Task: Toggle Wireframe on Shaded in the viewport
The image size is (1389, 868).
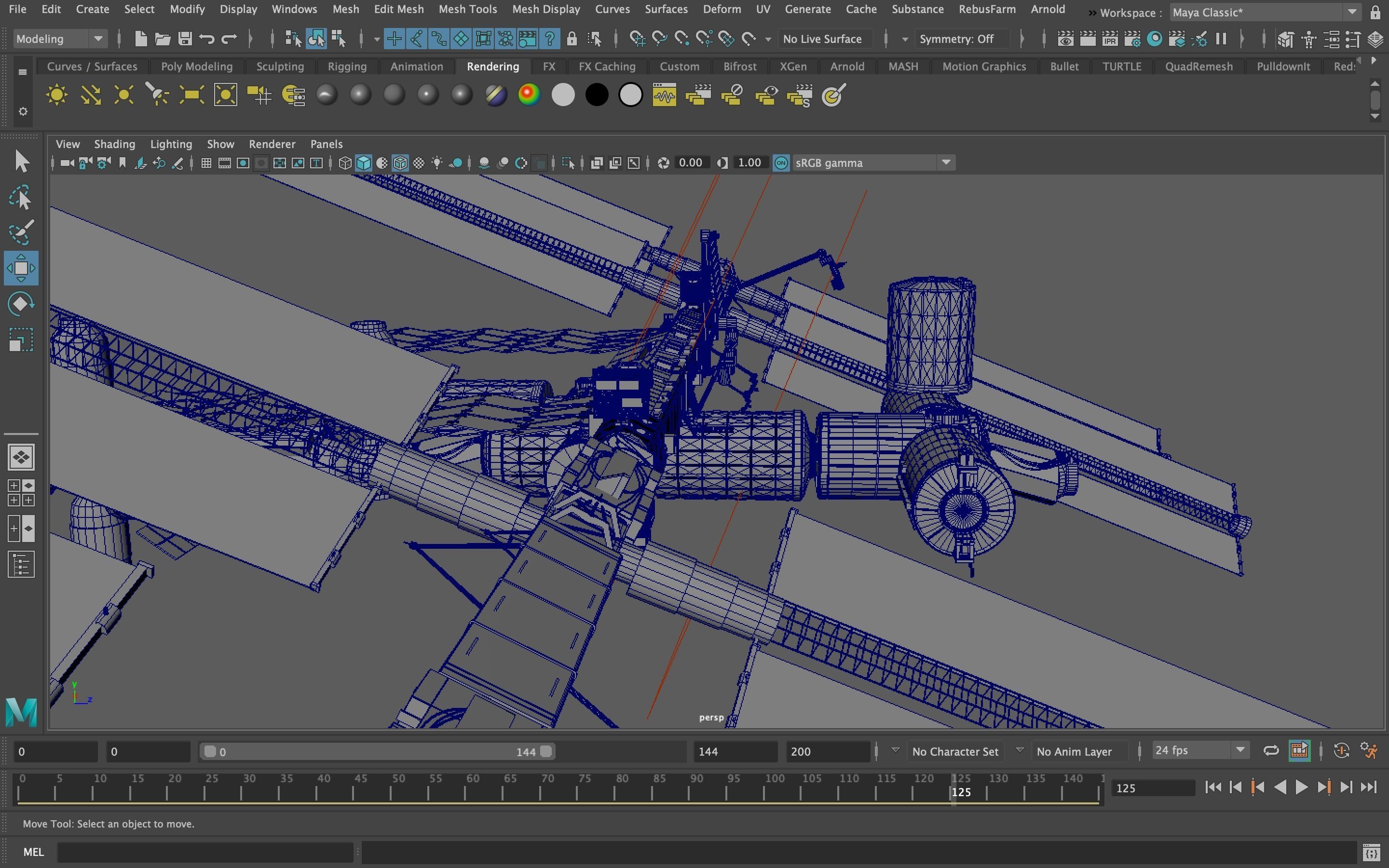Action: point(400,163)
